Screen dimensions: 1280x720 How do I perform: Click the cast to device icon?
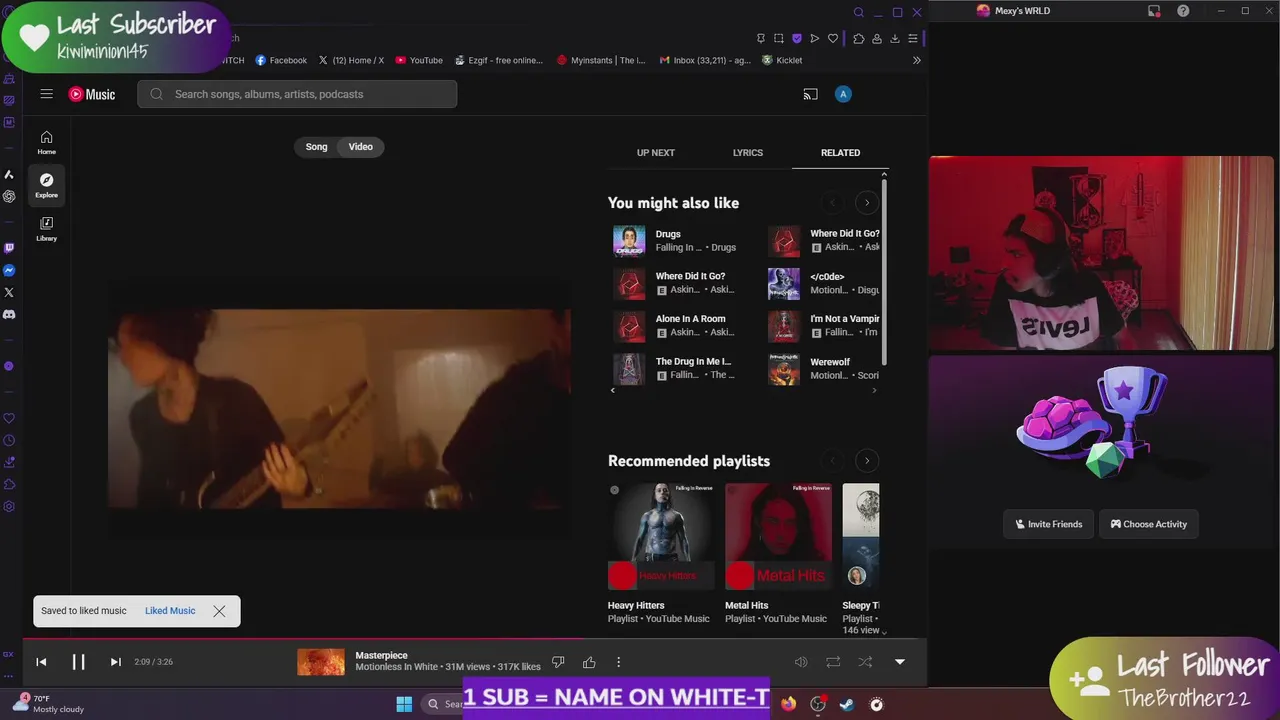(810, 94)
